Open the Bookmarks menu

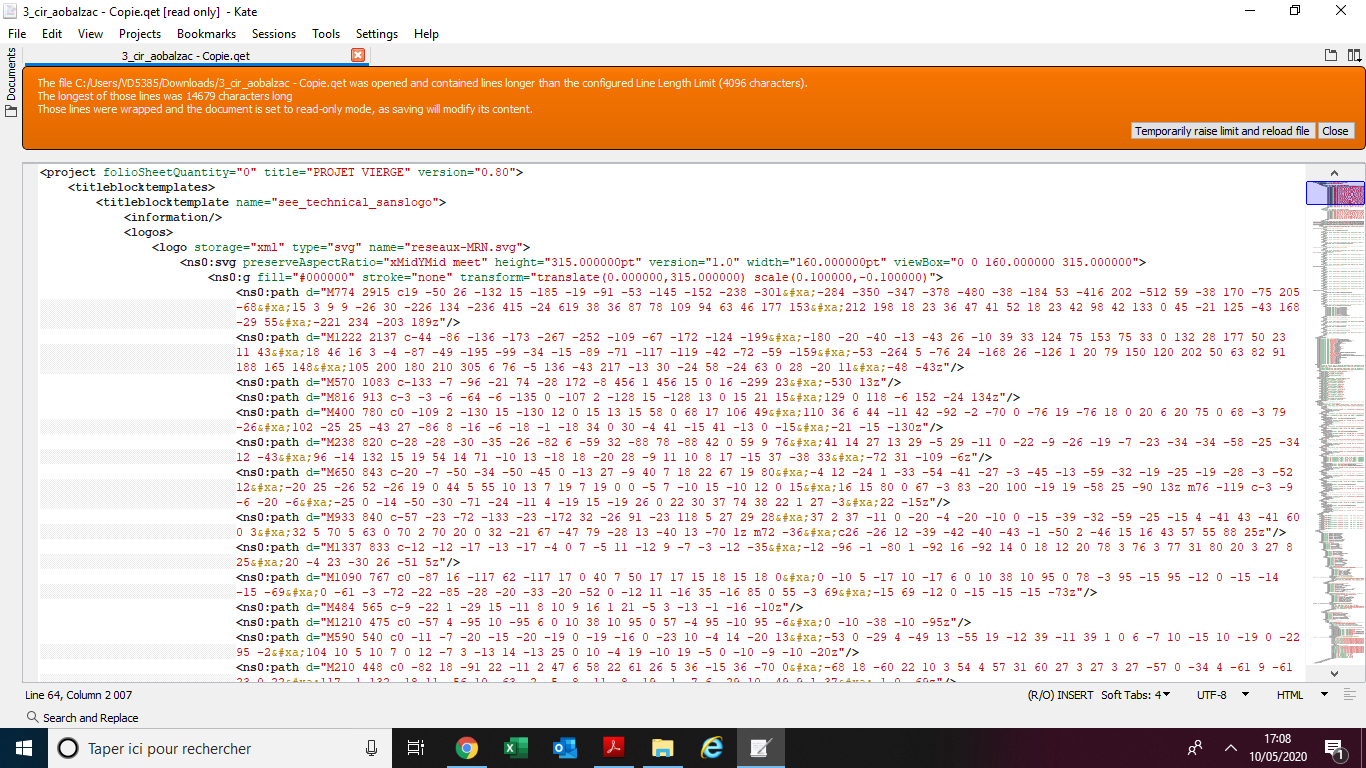coord(206,34)
